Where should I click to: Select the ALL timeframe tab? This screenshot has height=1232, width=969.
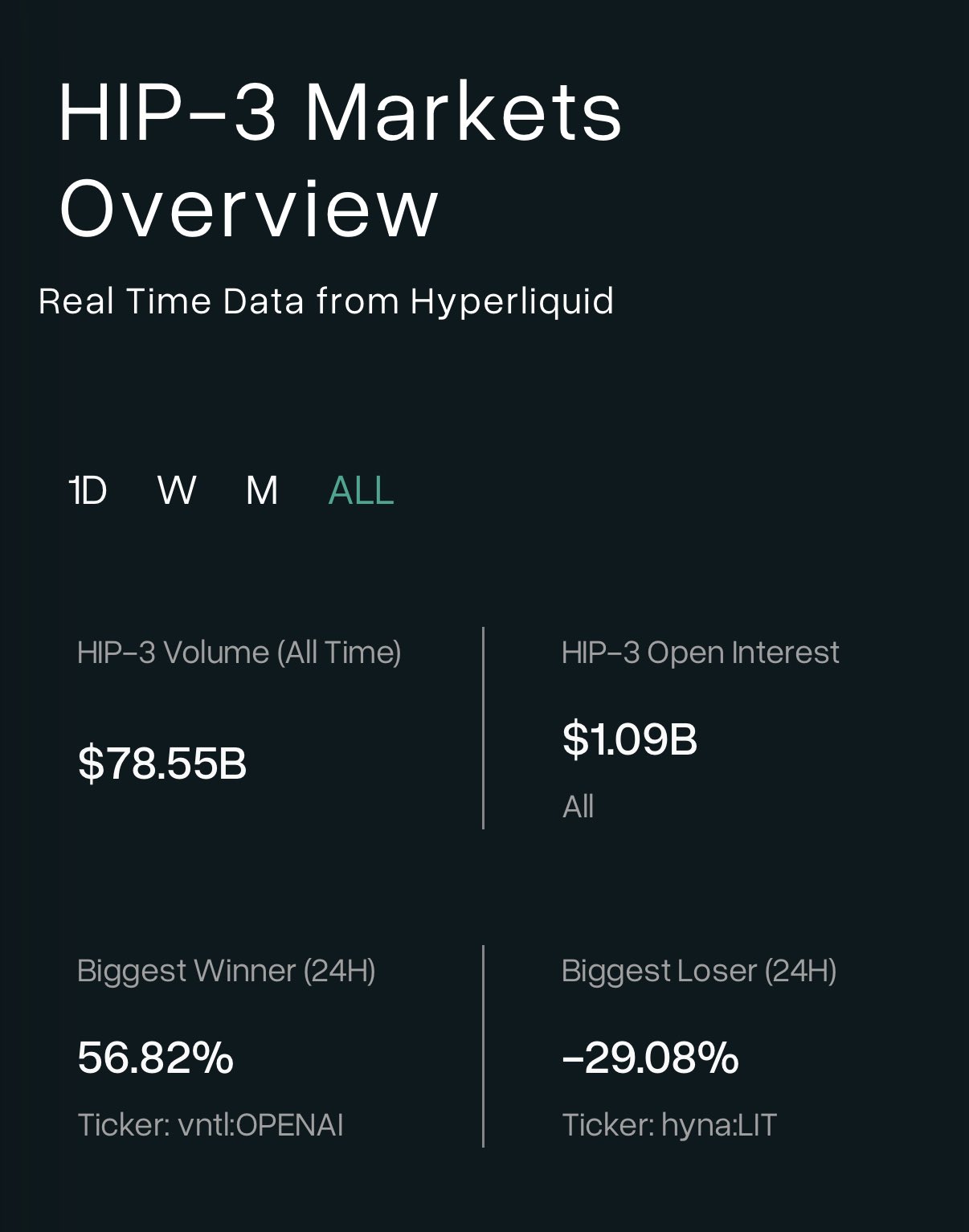pos(361,490)
